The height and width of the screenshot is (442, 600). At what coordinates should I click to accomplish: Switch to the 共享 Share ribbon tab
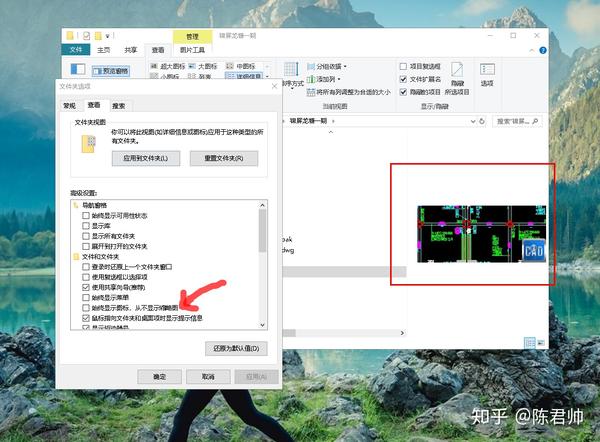[x=130, y=50]
